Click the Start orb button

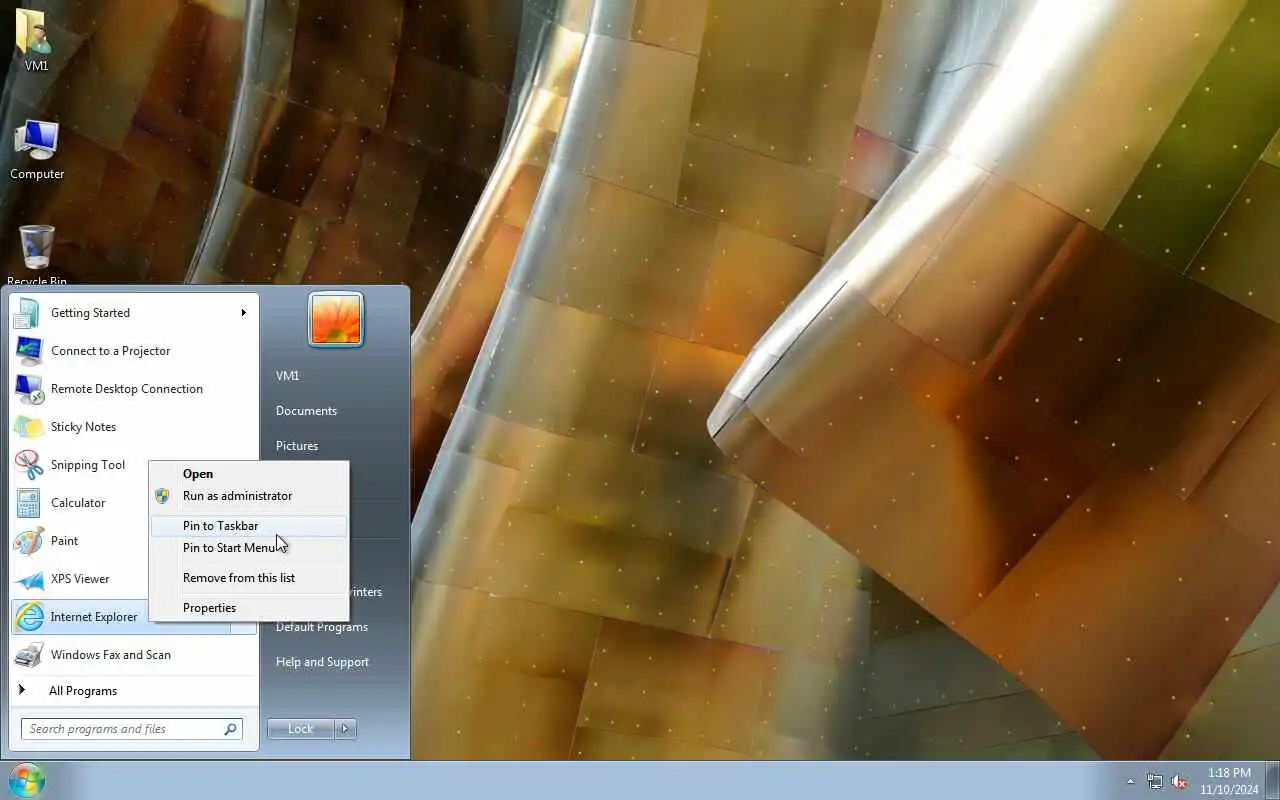click(26, 780)
